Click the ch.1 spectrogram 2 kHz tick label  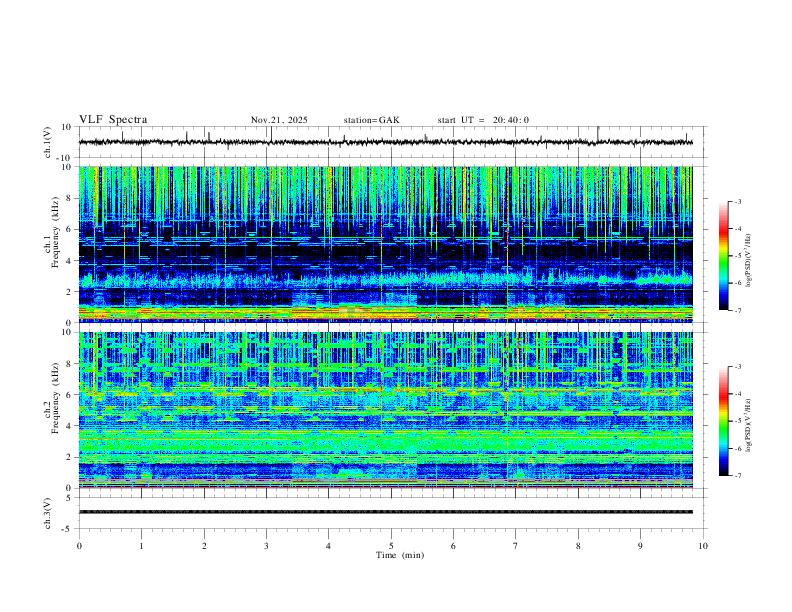pos(70,291)
